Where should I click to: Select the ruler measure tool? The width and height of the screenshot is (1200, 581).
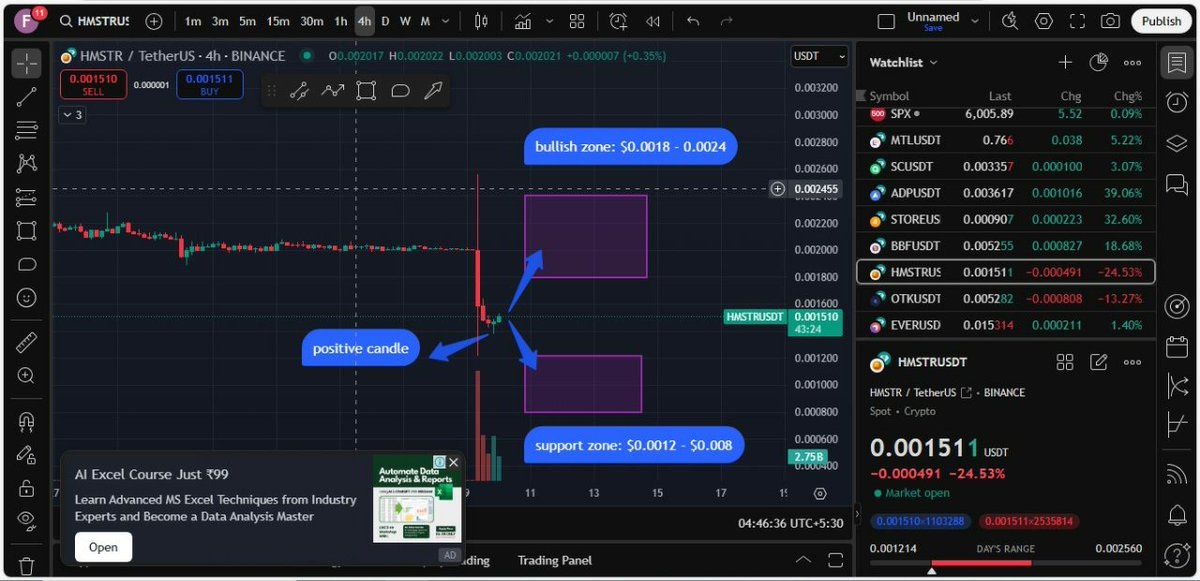(27, 343)
